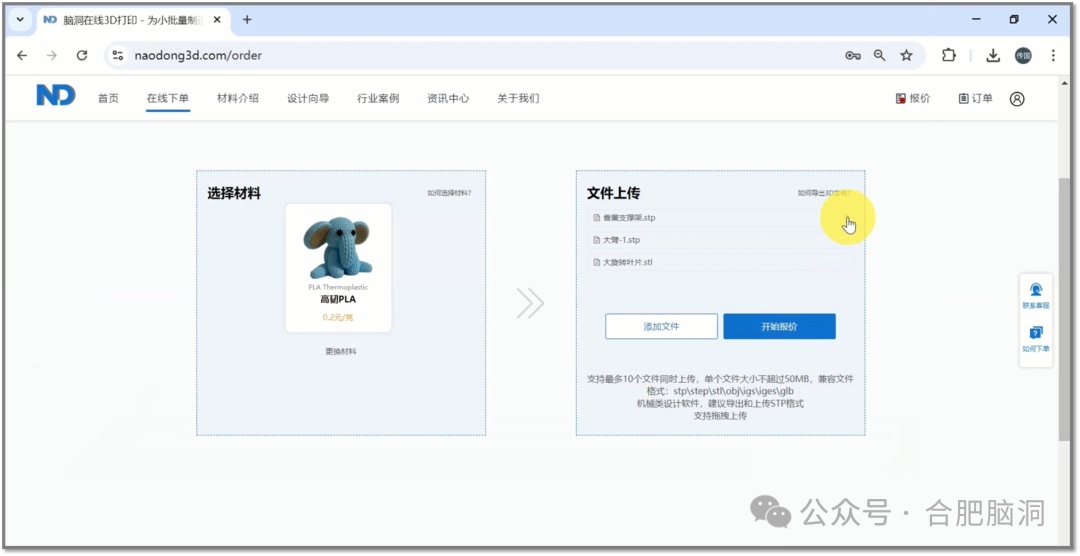The height and width of the screenshot is (556, 1080).
Task: Open the 报价 quote icon link
Action: click(x=913, y=98)
